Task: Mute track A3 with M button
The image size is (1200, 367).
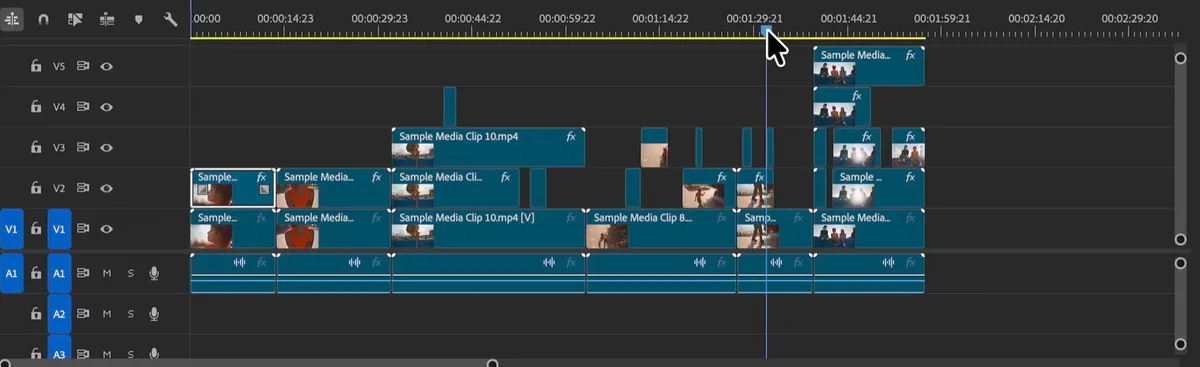Action: (x=107, y=354)
